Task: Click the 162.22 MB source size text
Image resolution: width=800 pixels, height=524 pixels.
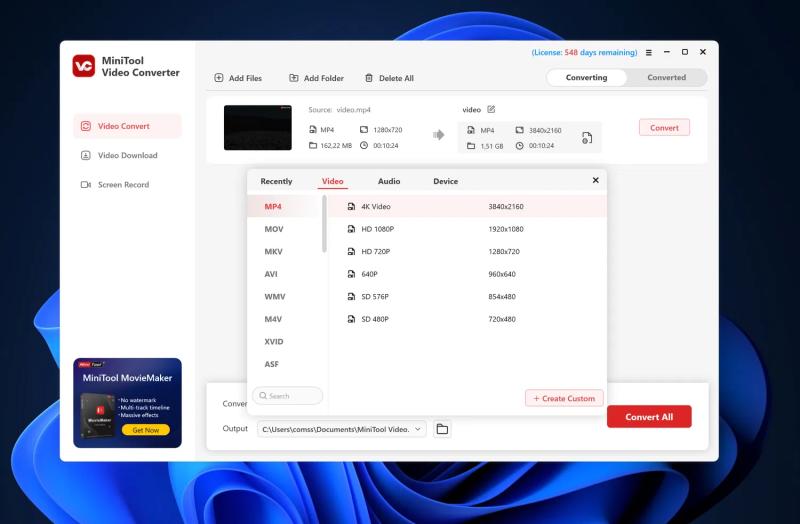Action: click(x=336, y=145)
